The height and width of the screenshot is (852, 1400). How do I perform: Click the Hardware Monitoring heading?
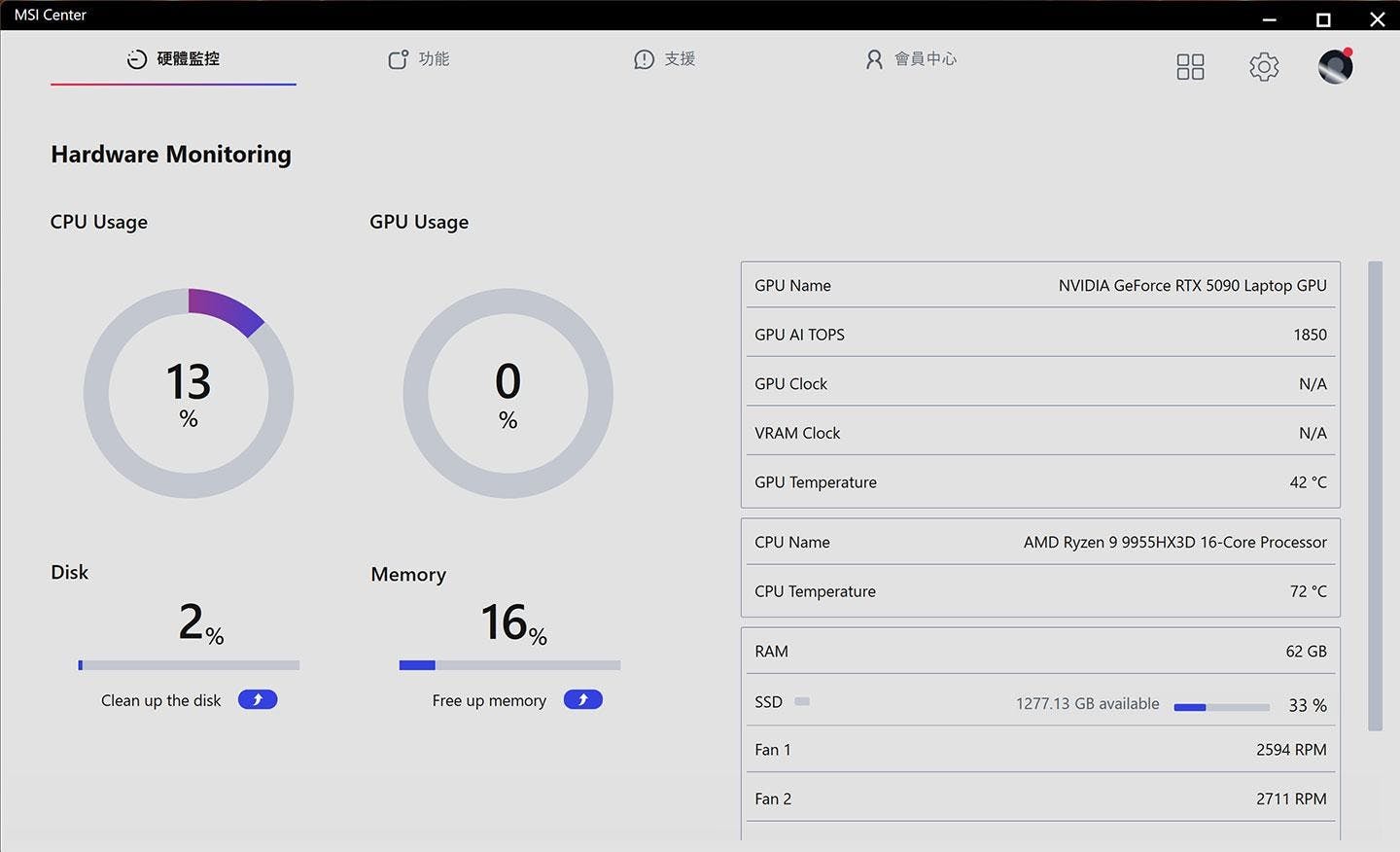coord(171,154)
